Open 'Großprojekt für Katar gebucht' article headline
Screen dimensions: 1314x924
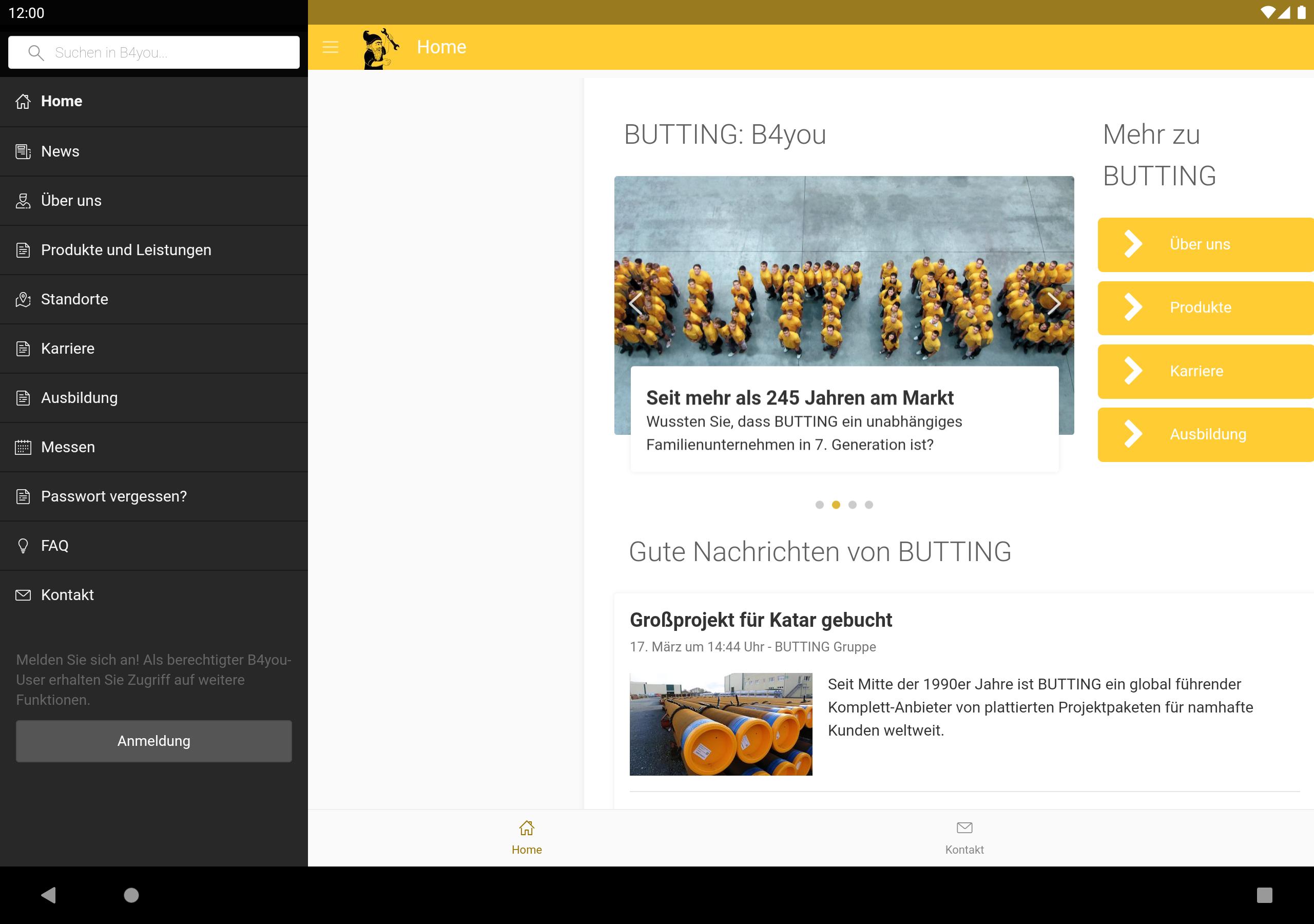(761, 620)
